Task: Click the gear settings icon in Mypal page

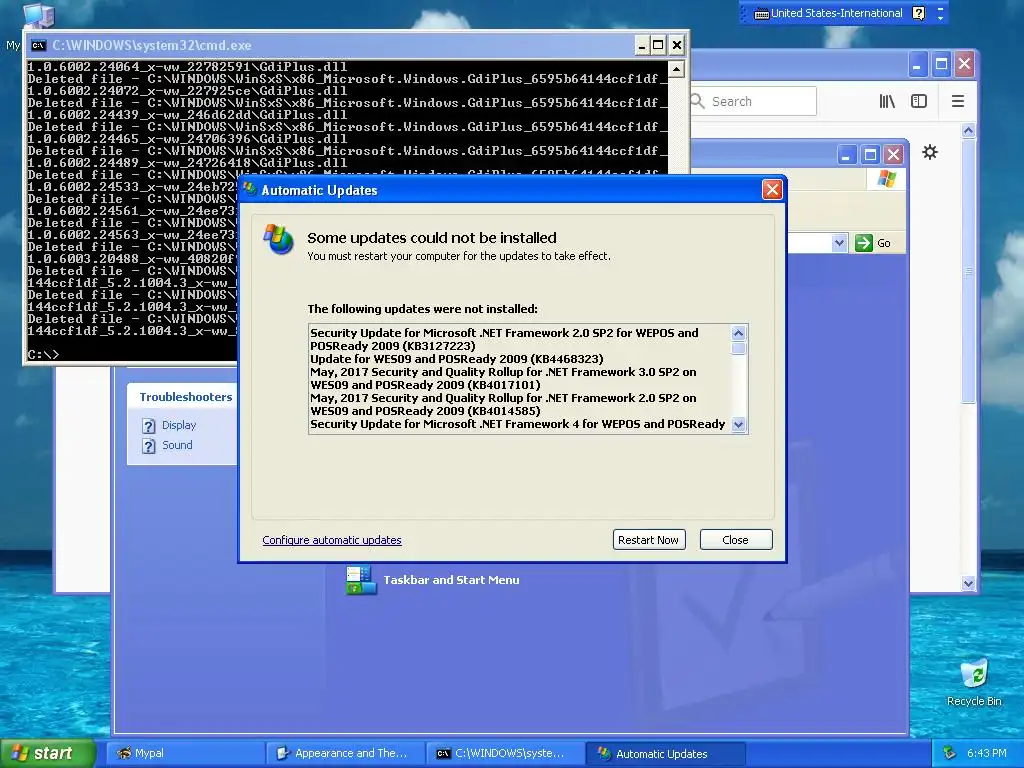Action: coord(930,152)
